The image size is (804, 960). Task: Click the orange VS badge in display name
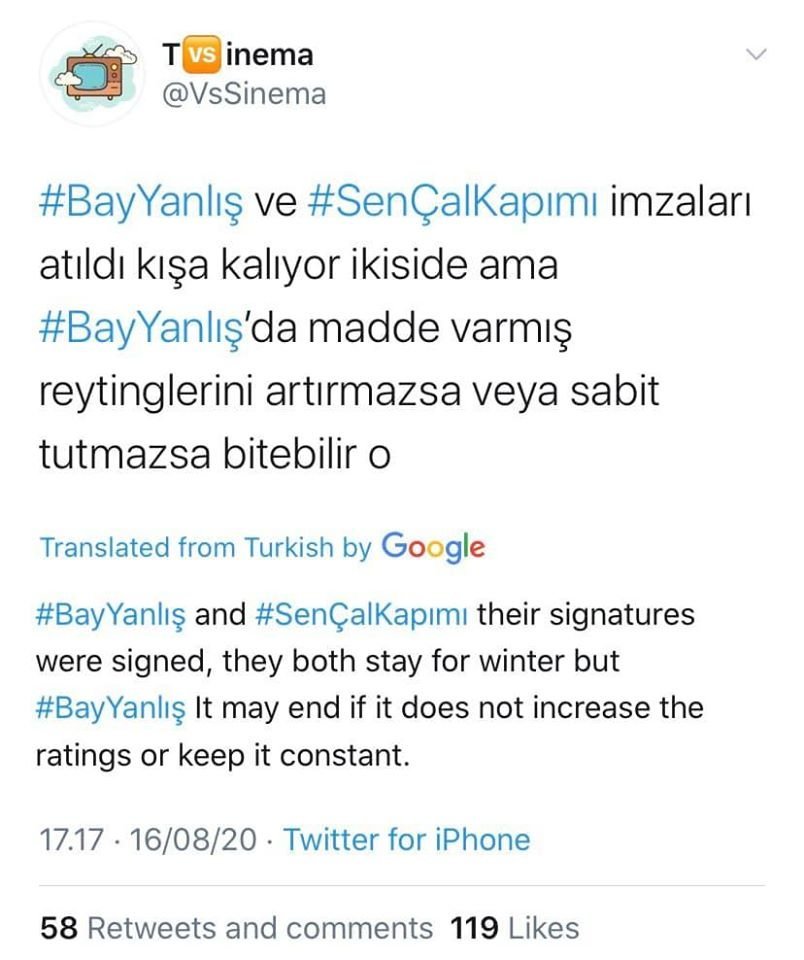pyautogui.click(x=201, y=54)
